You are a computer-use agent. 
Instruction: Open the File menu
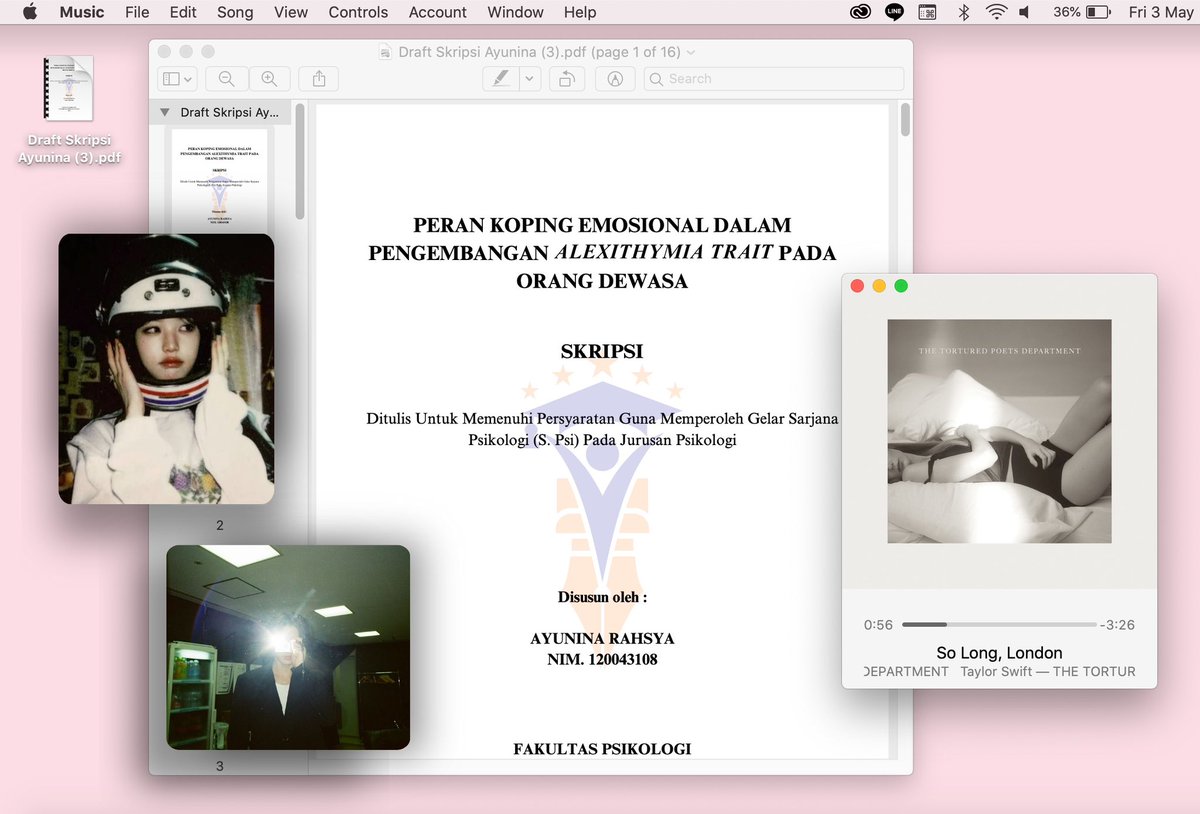(137, 12)
